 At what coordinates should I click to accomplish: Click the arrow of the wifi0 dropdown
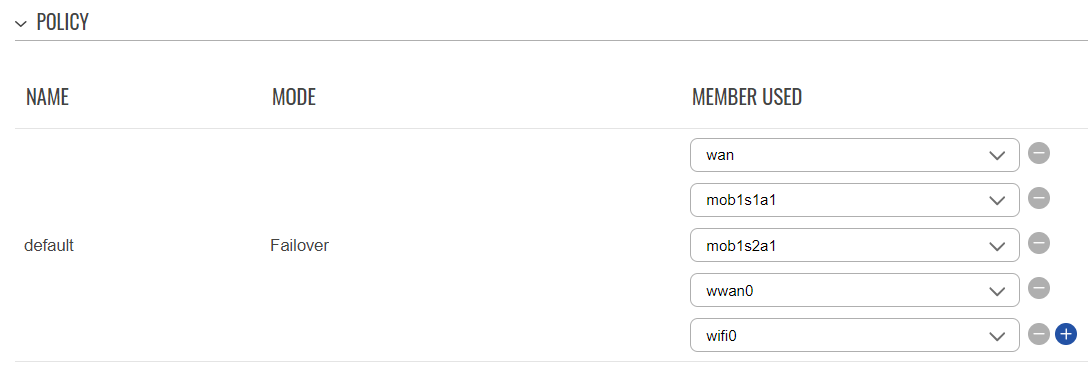pos(996,336)
